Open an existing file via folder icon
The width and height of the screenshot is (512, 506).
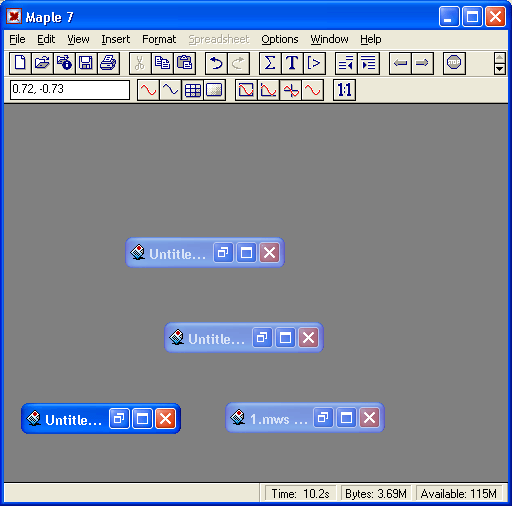[42, 63]
